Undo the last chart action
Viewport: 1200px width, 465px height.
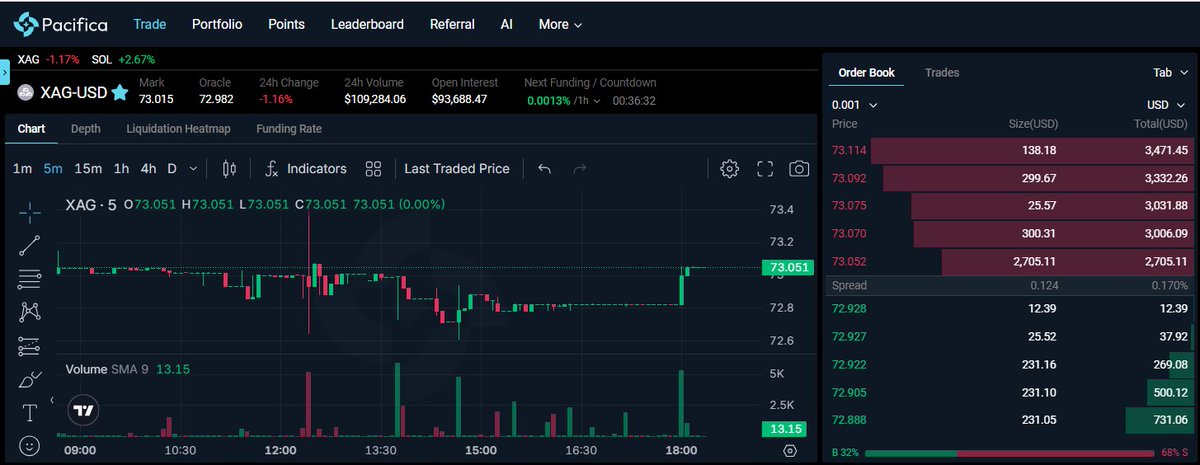(x=544, y=169)
